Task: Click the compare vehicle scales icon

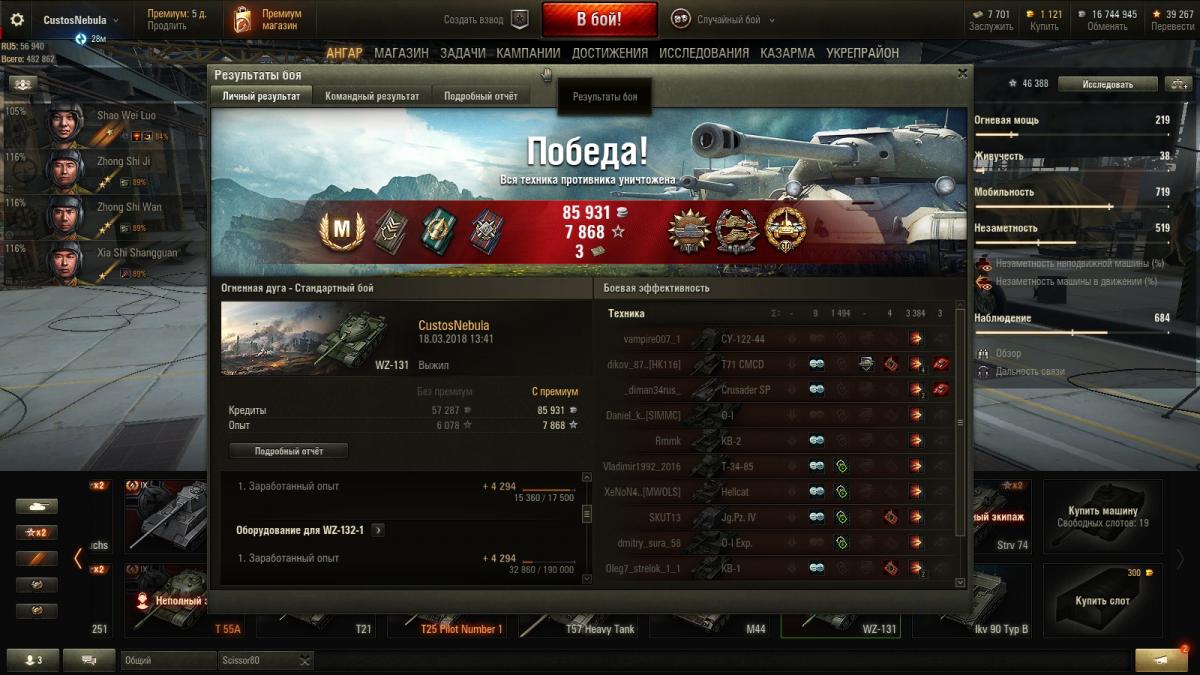Action: (x=1178, y=84)
